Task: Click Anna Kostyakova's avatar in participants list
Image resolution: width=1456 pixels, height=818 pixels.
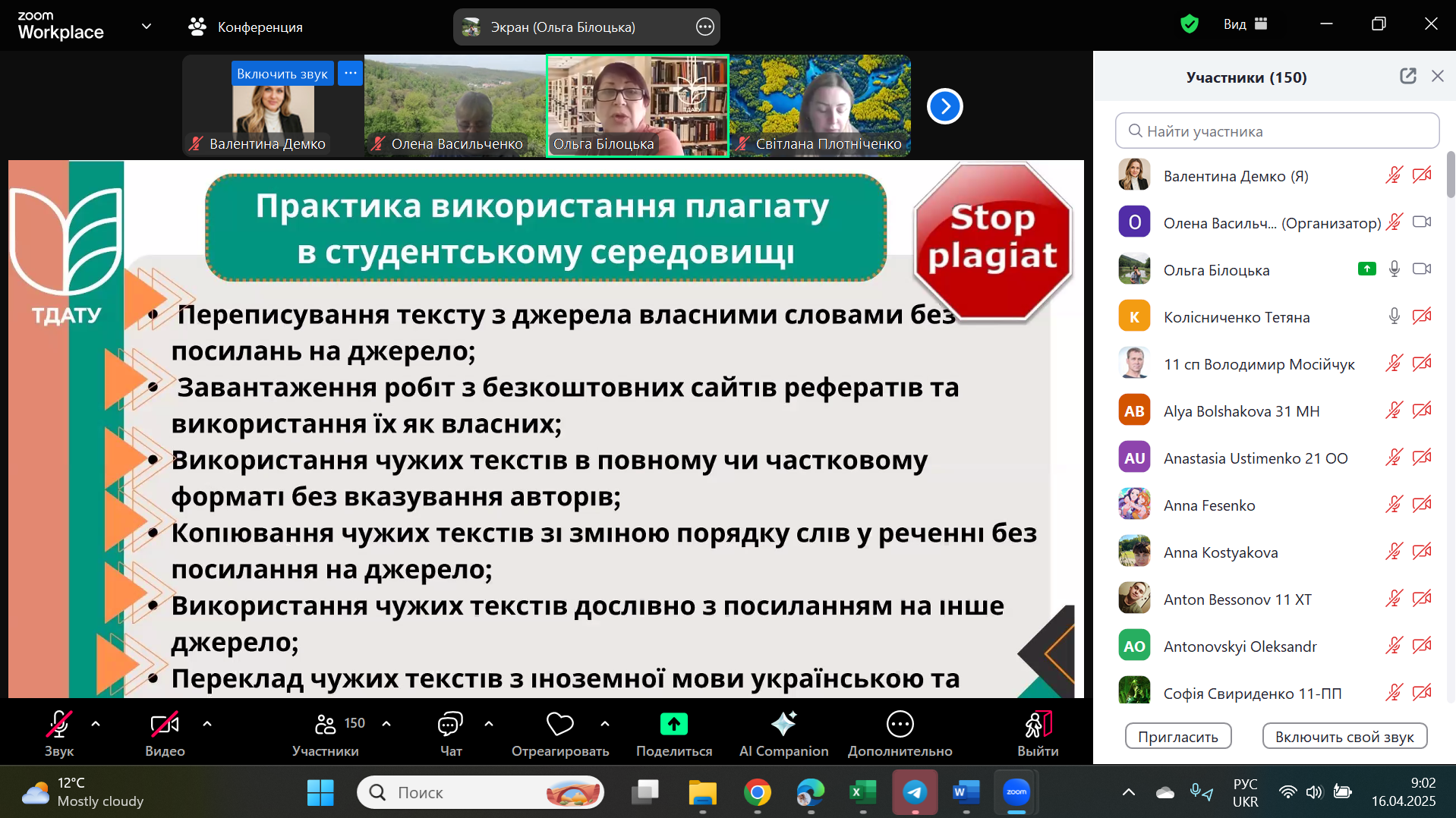Action: [x=1134, y=552]
